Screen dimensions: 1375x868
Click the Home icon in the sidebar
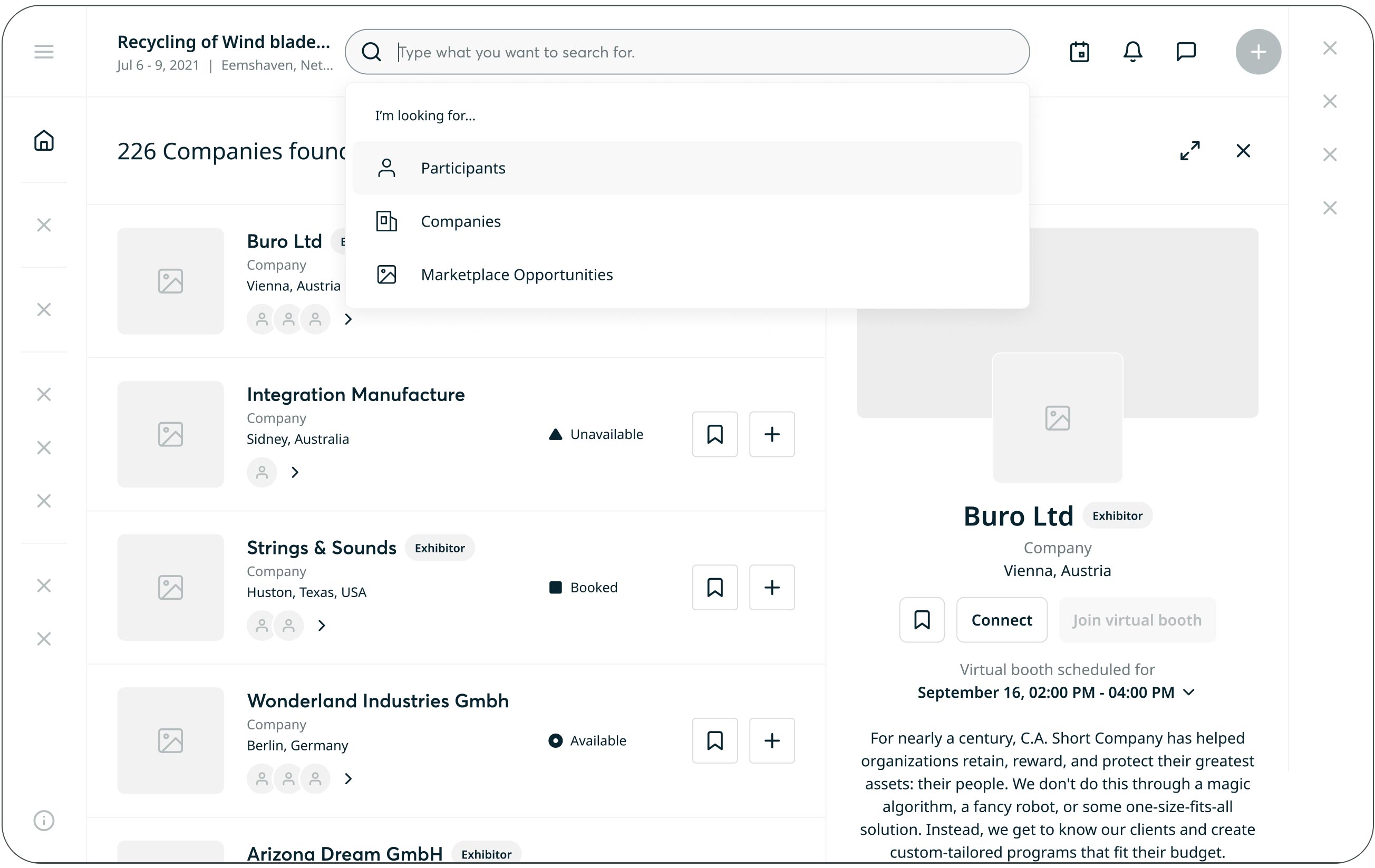(43, 140)
